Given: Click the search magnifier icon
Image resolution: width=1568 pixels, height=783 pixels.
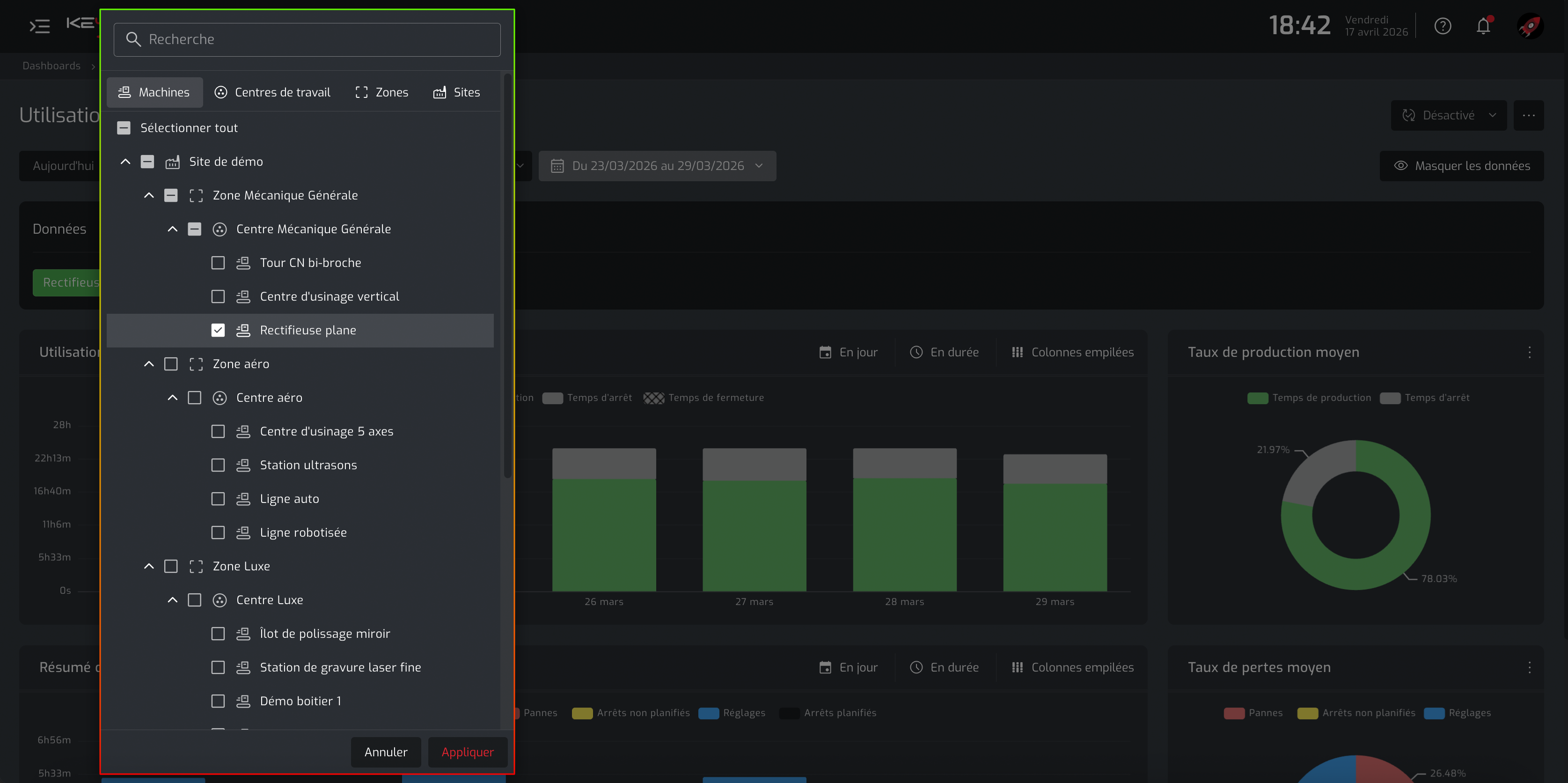Looking at the screenshot, I should (133, 40).
